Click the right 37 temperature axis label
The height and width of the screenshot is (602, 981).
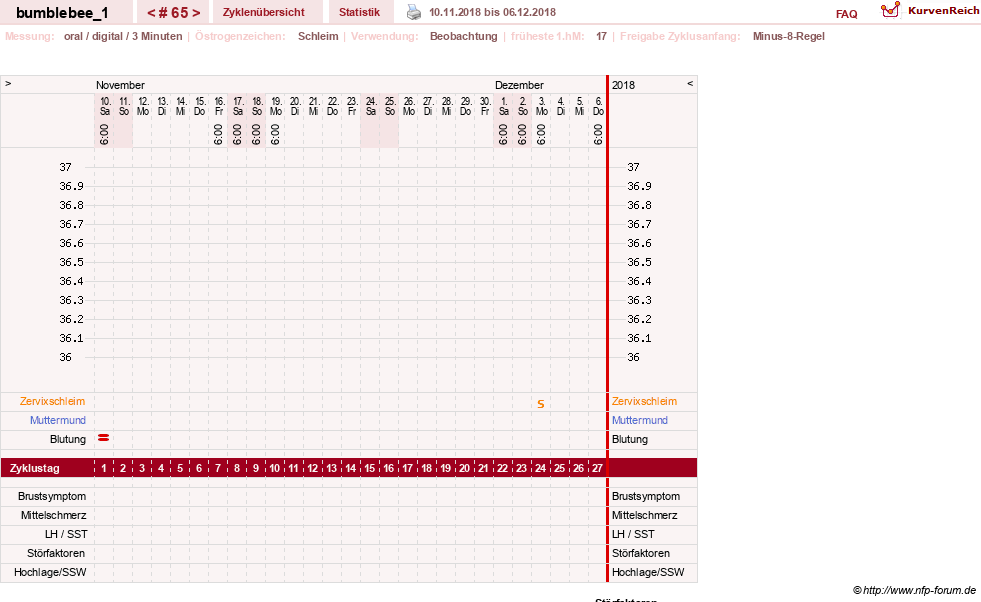pyautogui.click(x=634, y=167)
